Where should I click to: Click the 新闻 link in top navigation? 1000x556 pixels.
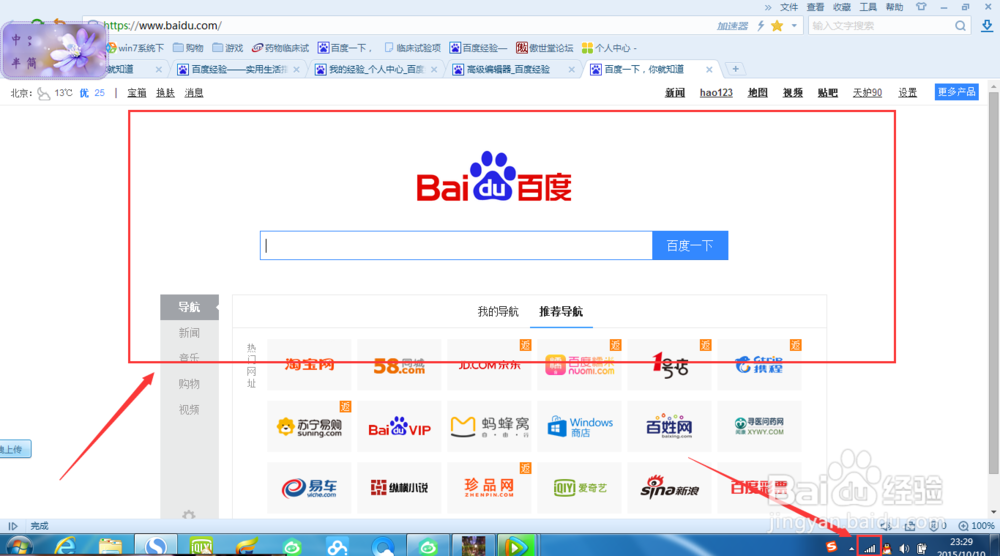pos(675,92)
